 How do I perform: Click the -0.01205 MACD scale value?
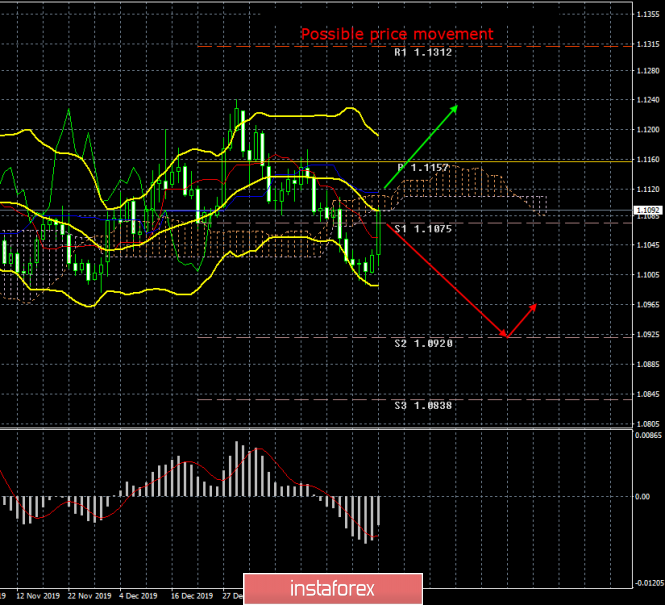648,583
